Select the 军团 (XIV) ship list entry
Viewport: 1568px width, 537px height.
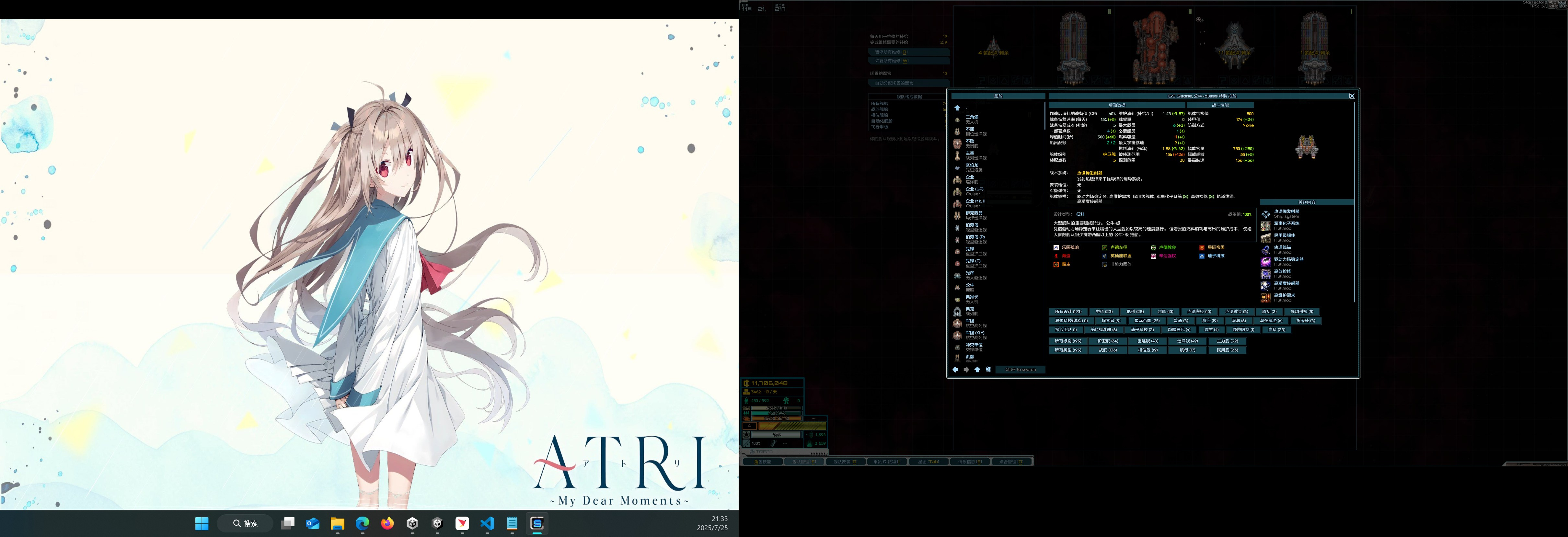coord(974,335)
